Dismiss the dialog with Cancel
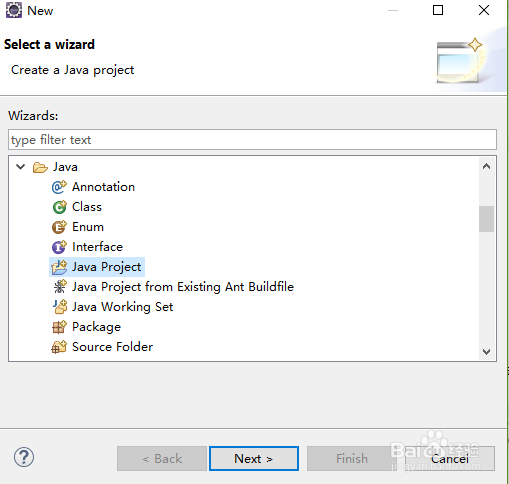 point(450,459)
